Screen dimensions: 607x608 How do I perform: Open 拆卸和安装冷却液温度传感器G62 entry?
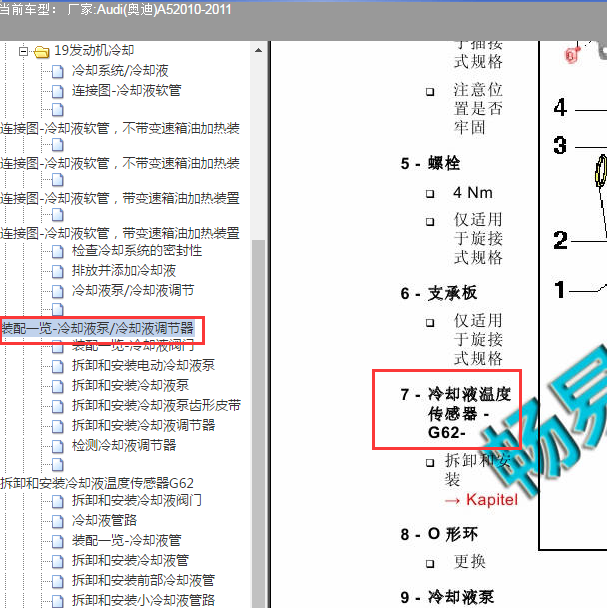click(97, 483)
